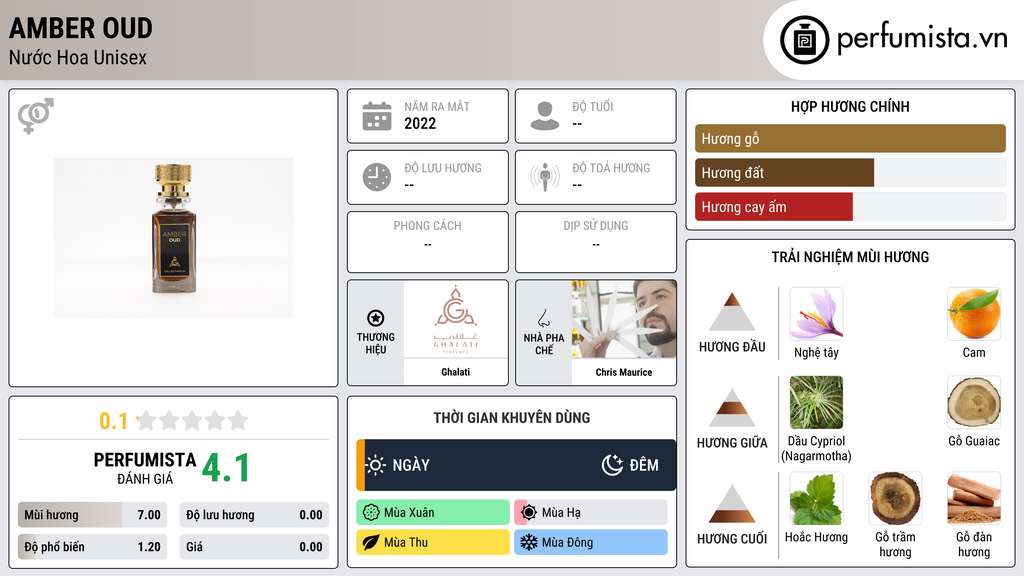Click the star badge icon above Thương hiệu

click(x=376, y=318)
